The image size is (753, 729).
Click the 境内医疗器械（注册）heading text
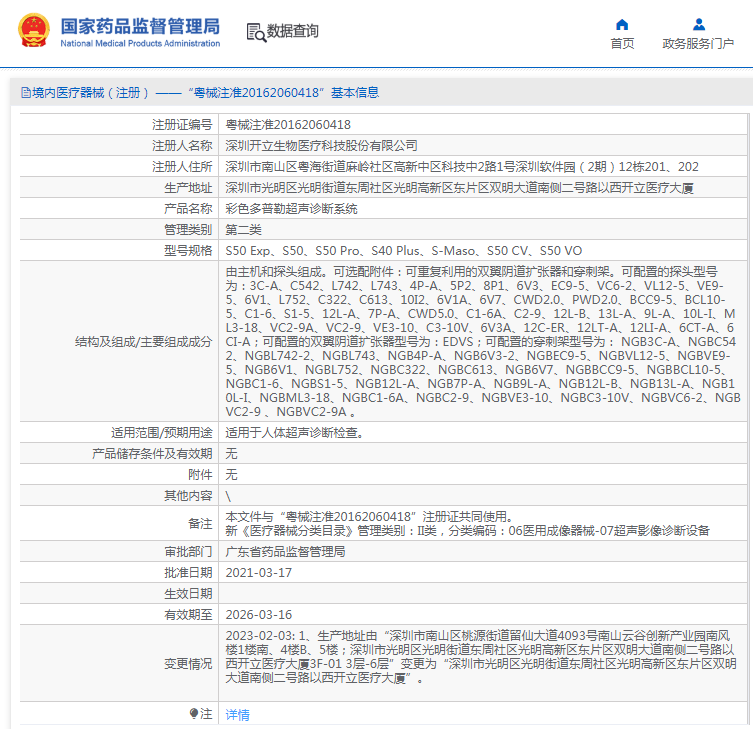(90, 93)
